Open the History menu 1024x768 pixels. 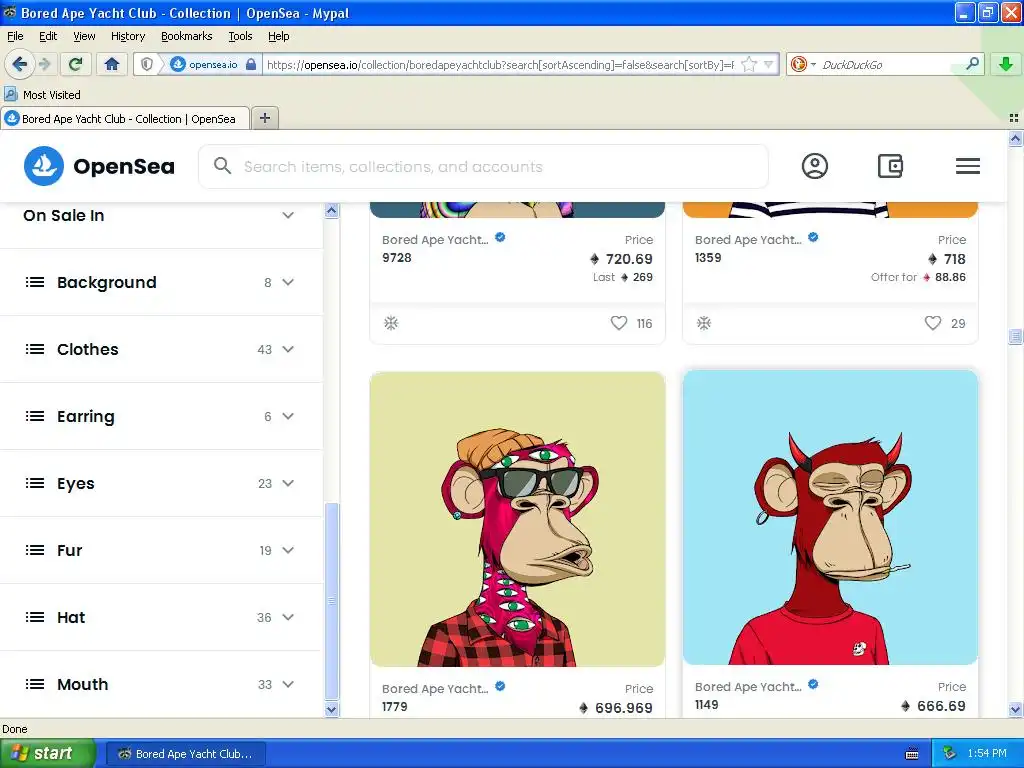128,37
